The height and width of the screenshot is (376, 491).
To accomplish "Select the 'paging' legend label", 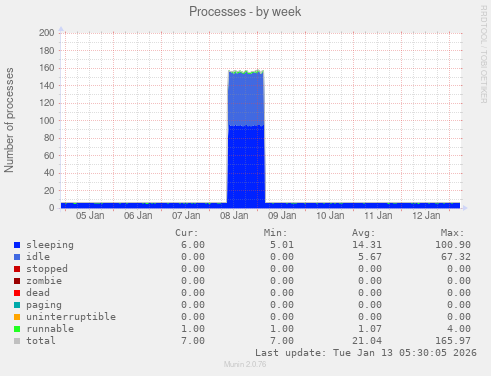I will [44, 305].
